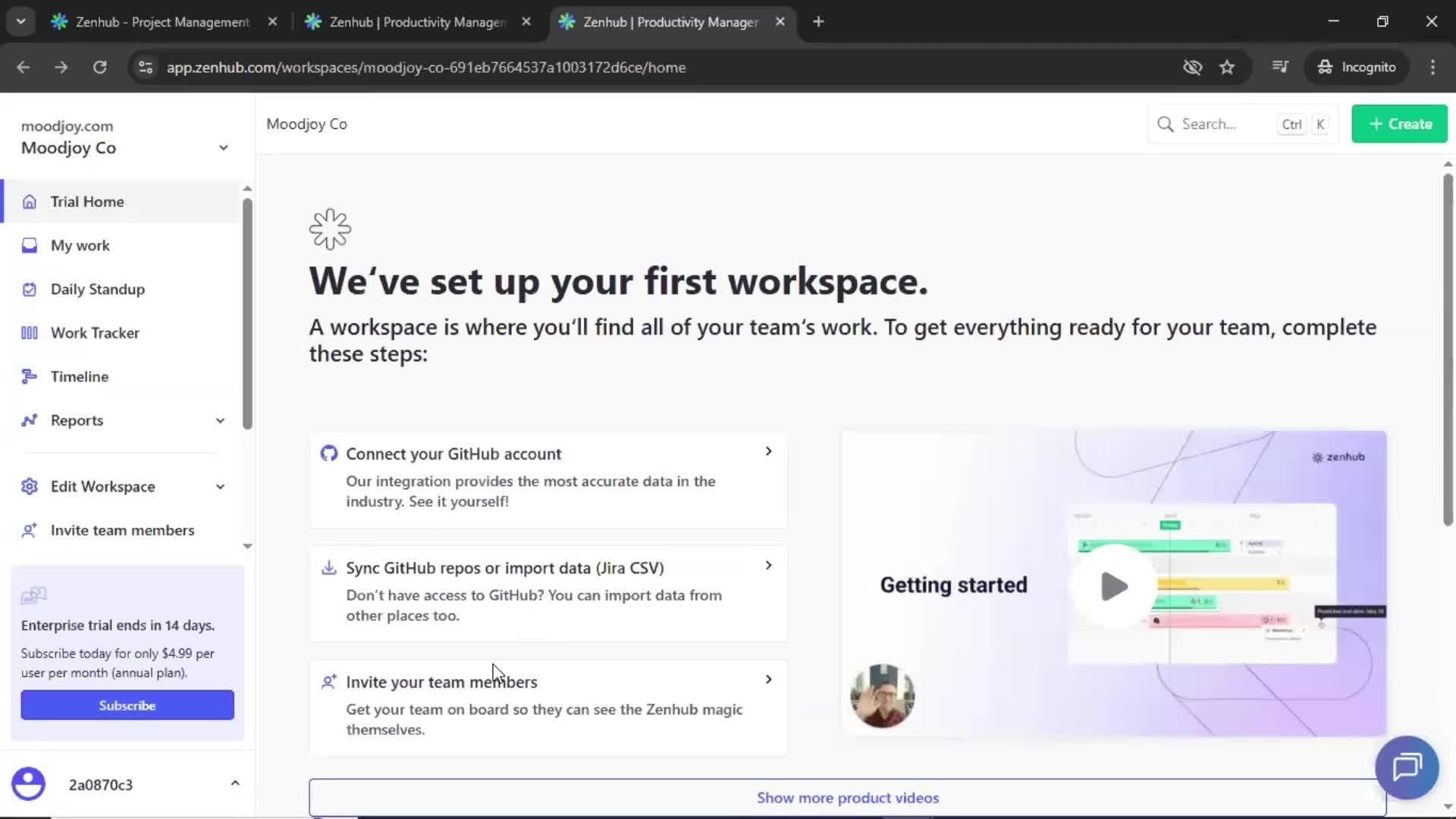Toggle third-party cookies eye icon
1456x819 pixels.
[x=1192, y=67]
